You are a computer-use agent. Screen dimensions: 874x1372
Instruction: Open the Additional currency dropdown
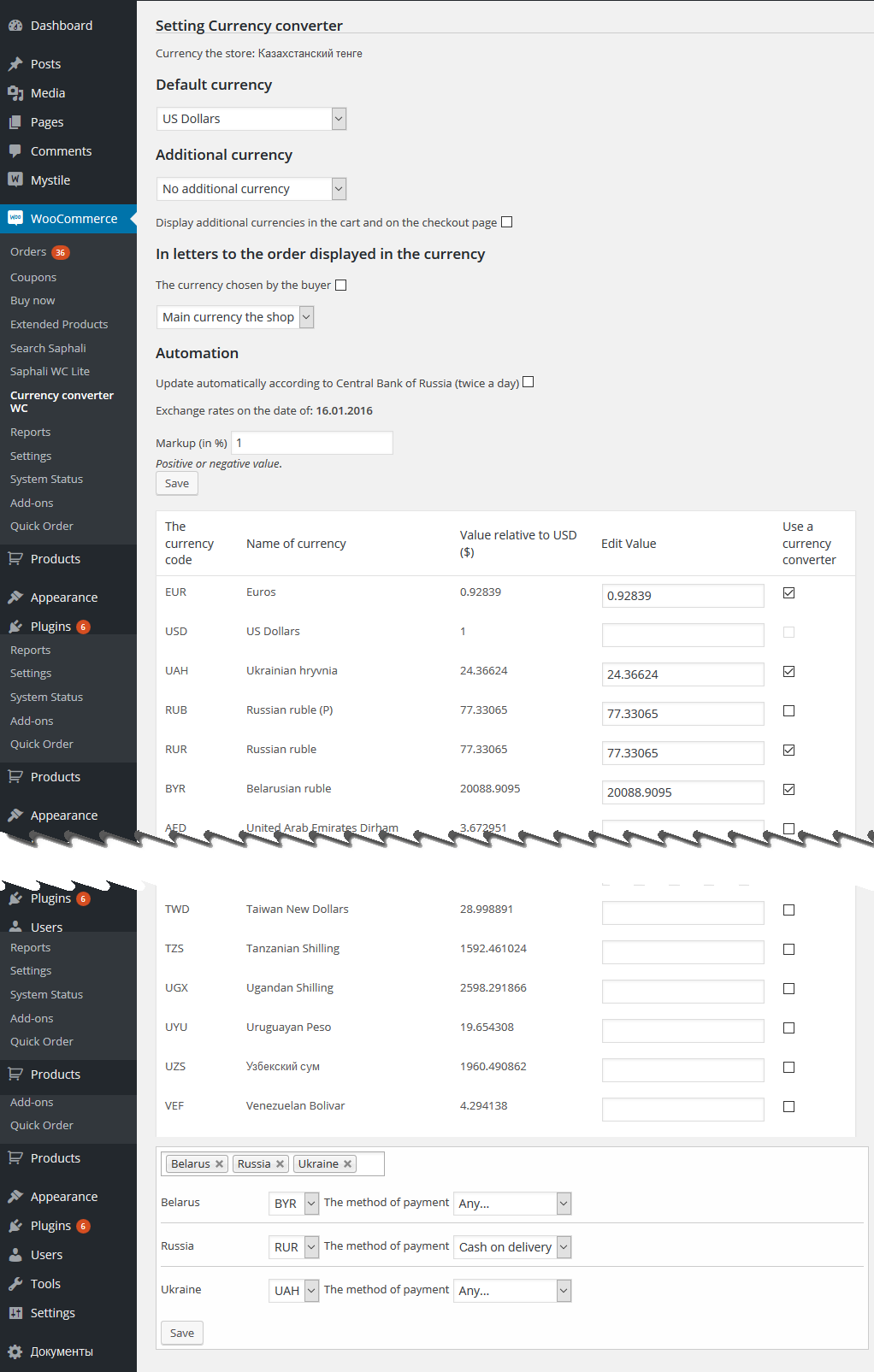pos(251,189)
